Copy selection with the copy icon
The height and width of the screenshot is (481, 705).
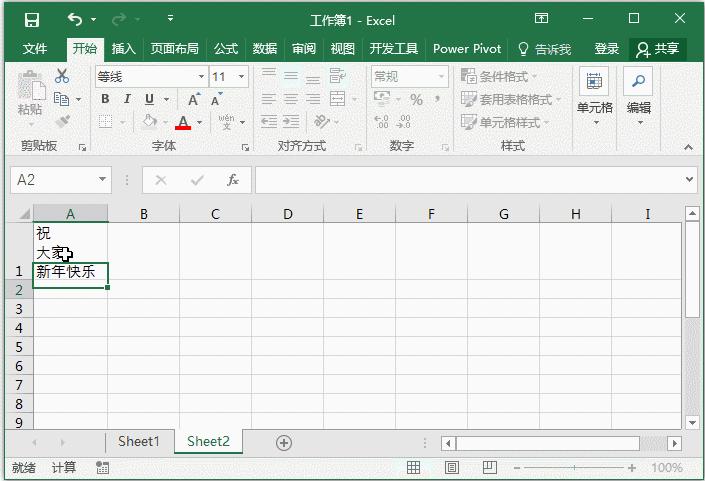point(62,99)
